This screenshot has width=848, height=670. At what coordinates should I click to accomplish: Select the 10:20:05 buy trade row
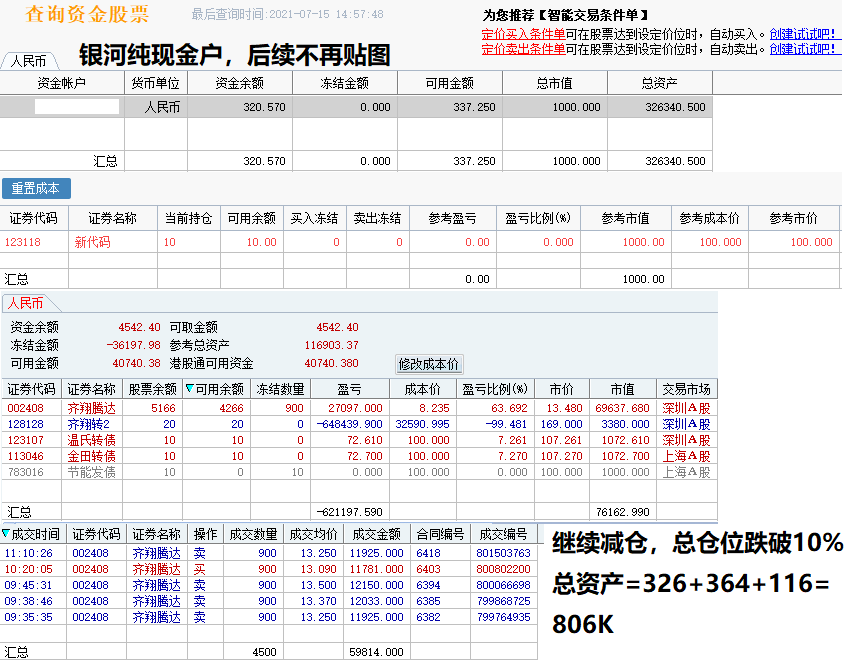click(x=269, y=569)
